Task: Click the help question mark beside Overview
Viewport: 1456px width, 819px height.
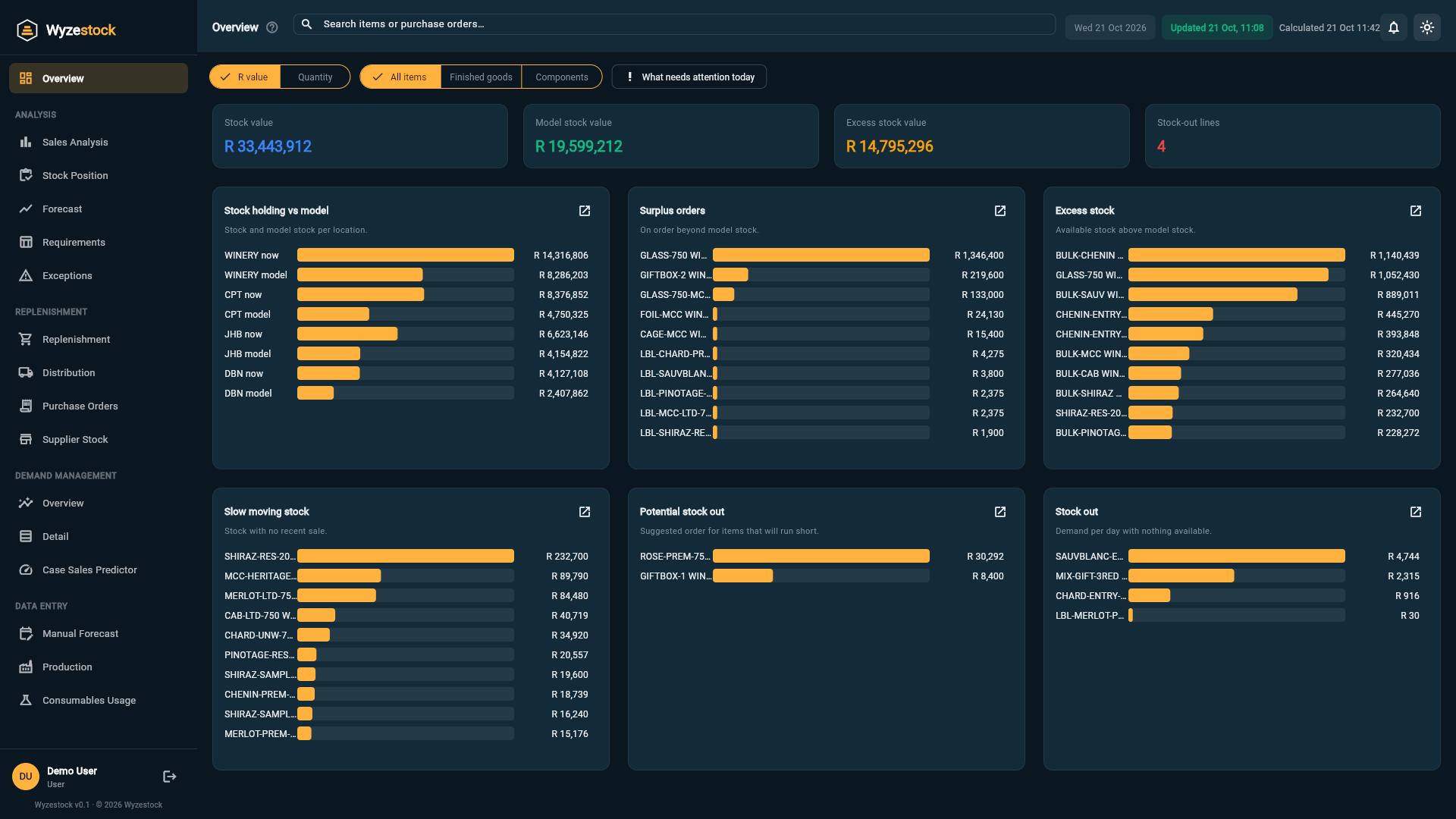Action: [x=272, y=27]
